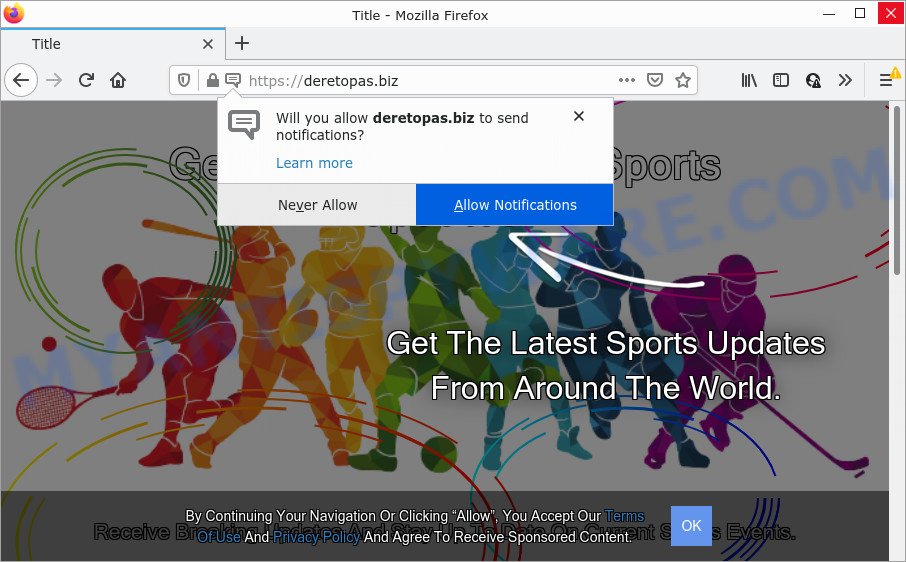This screenshot has height=562, width=906.
Task: Click the chat bubble icon in the popup
Action: 244,124
